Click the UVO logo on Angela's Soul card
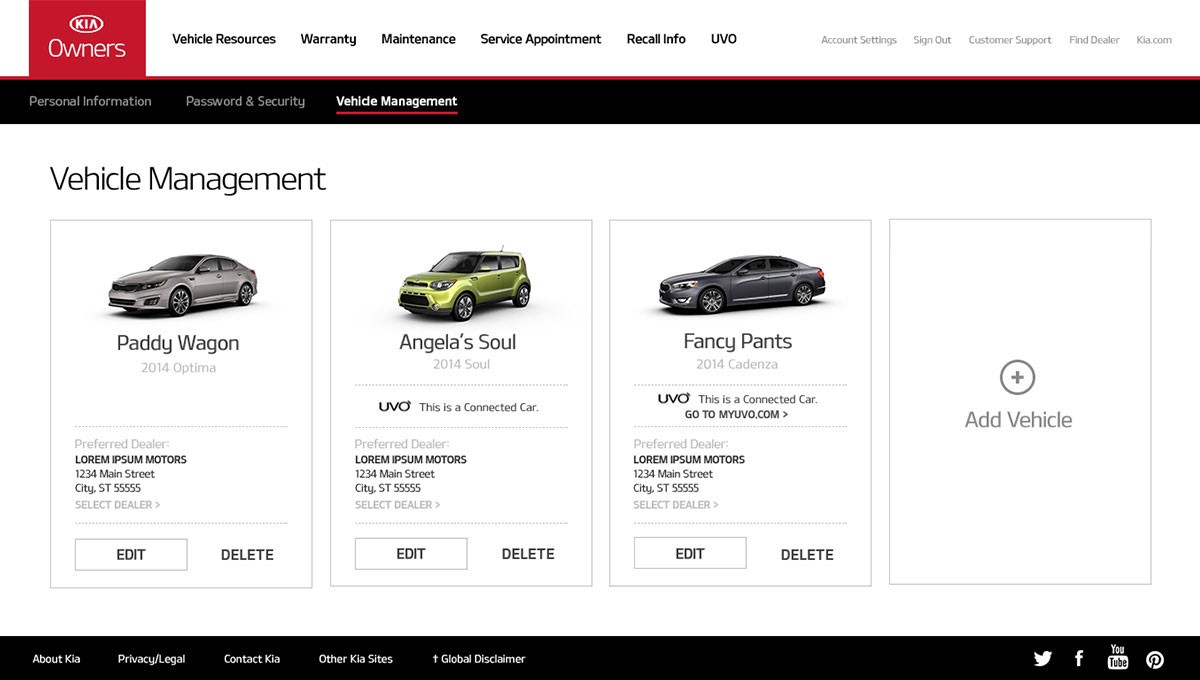Viewport: 1200px width, 680px height. pyautogui.click(x=395, y=406)
